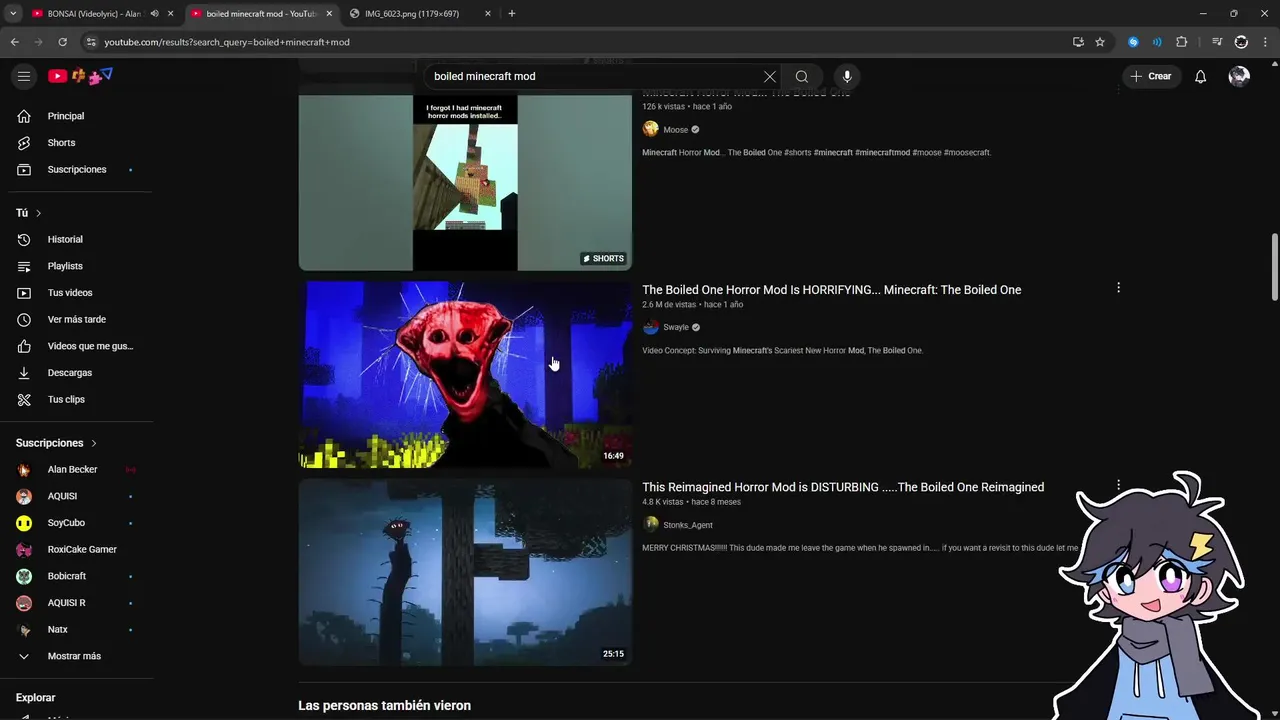Open Boiled One Reimagined video thumbnail
The width and height of the screenshot is (1280, 720).
coord(465,572)
